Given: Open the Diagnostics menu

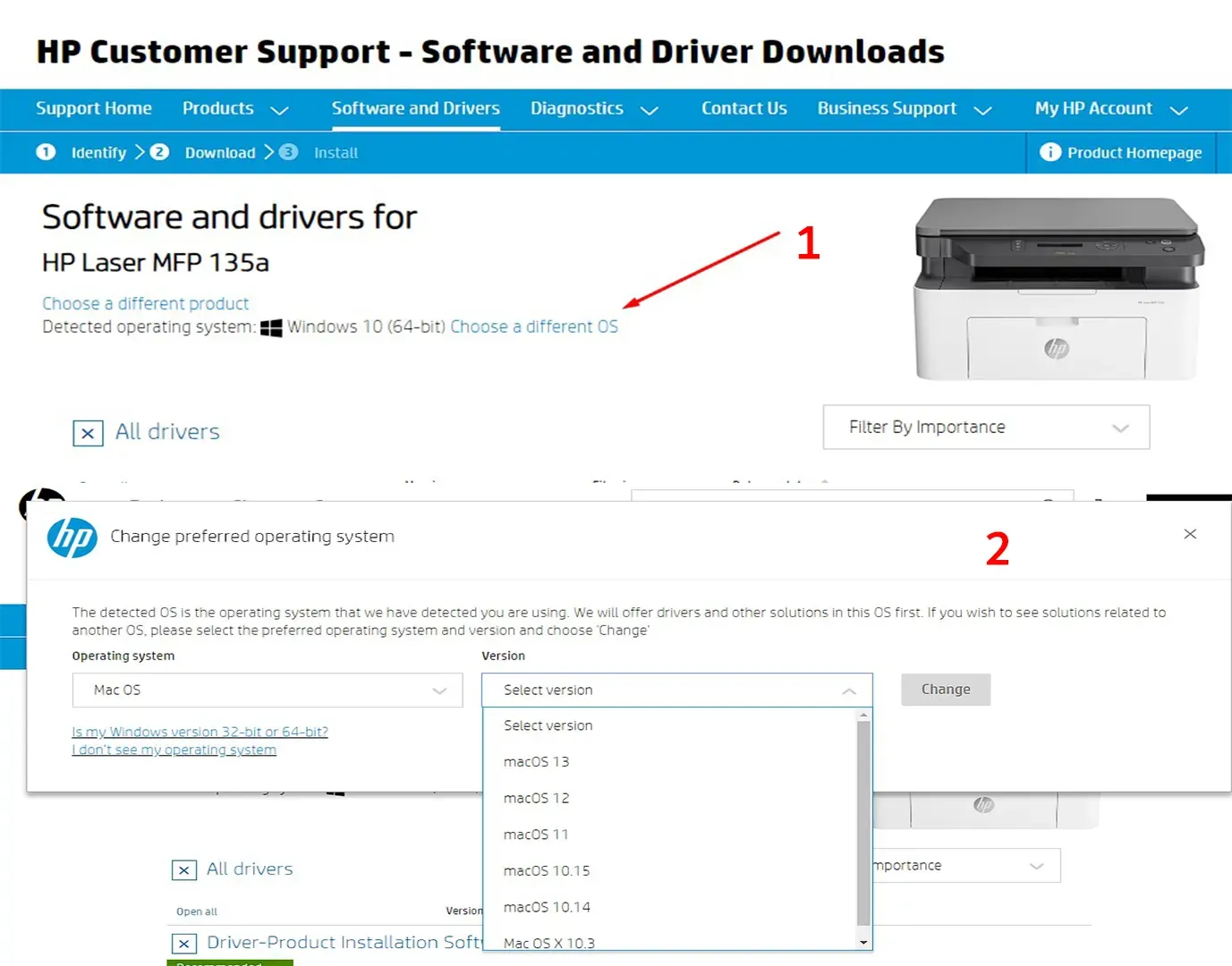Looking at the screenshot, I should [x=577, y=108].
